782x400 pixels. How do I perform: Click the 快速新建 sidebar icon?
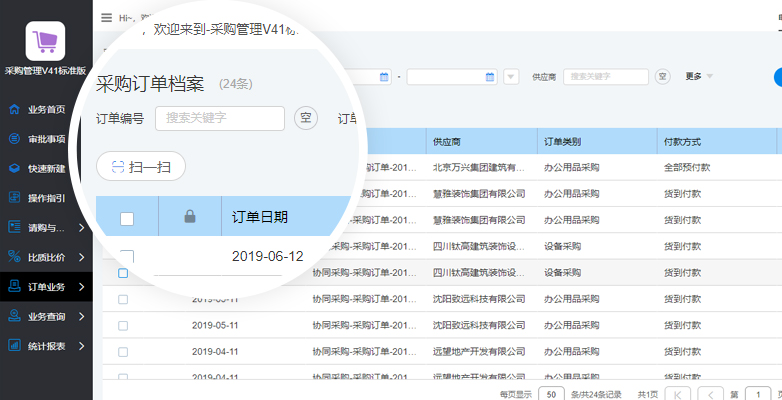(x=15, y=168)
